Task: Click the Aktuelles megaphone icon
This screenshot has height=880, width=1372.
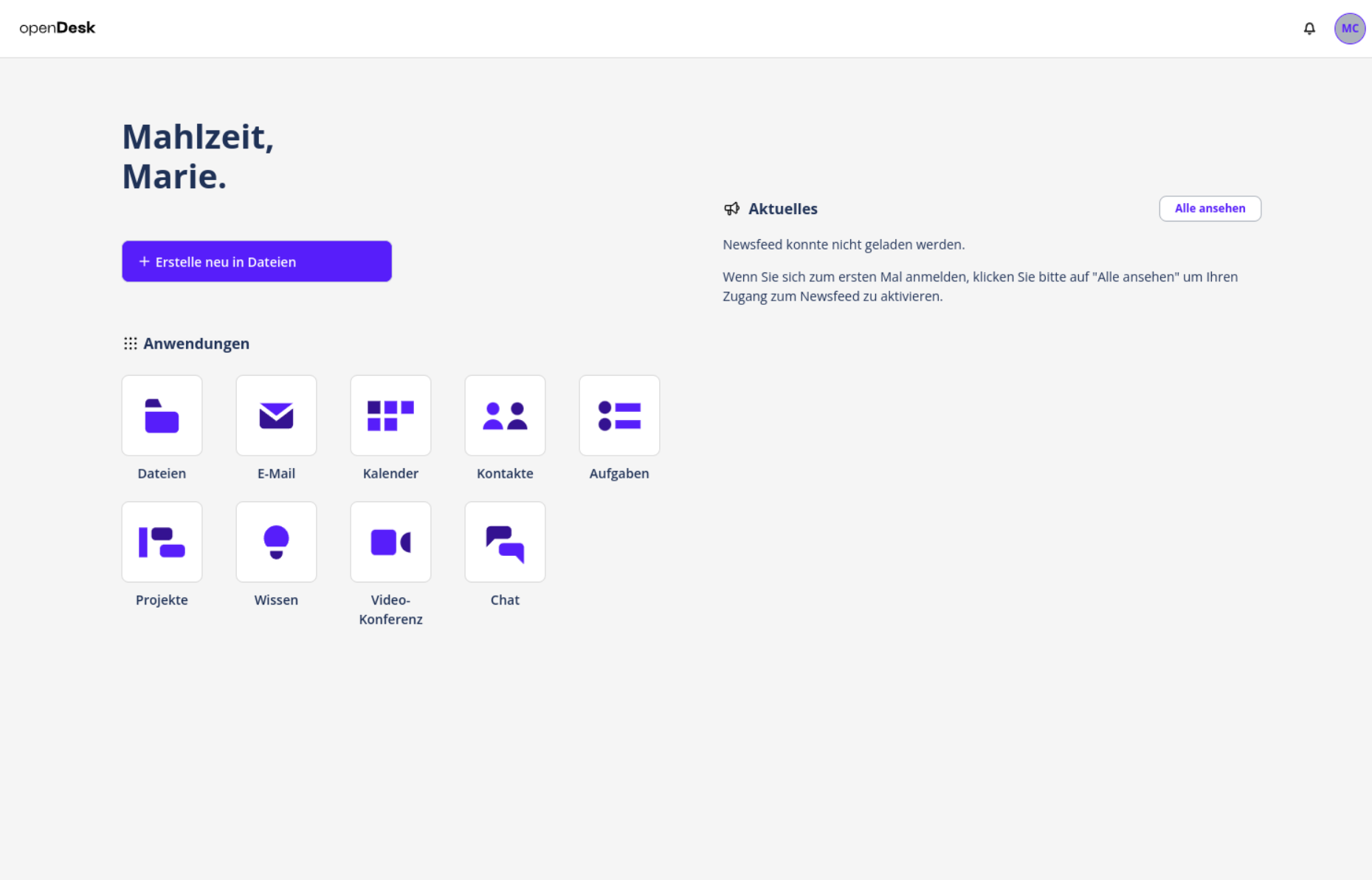Action: pos(731,209)
